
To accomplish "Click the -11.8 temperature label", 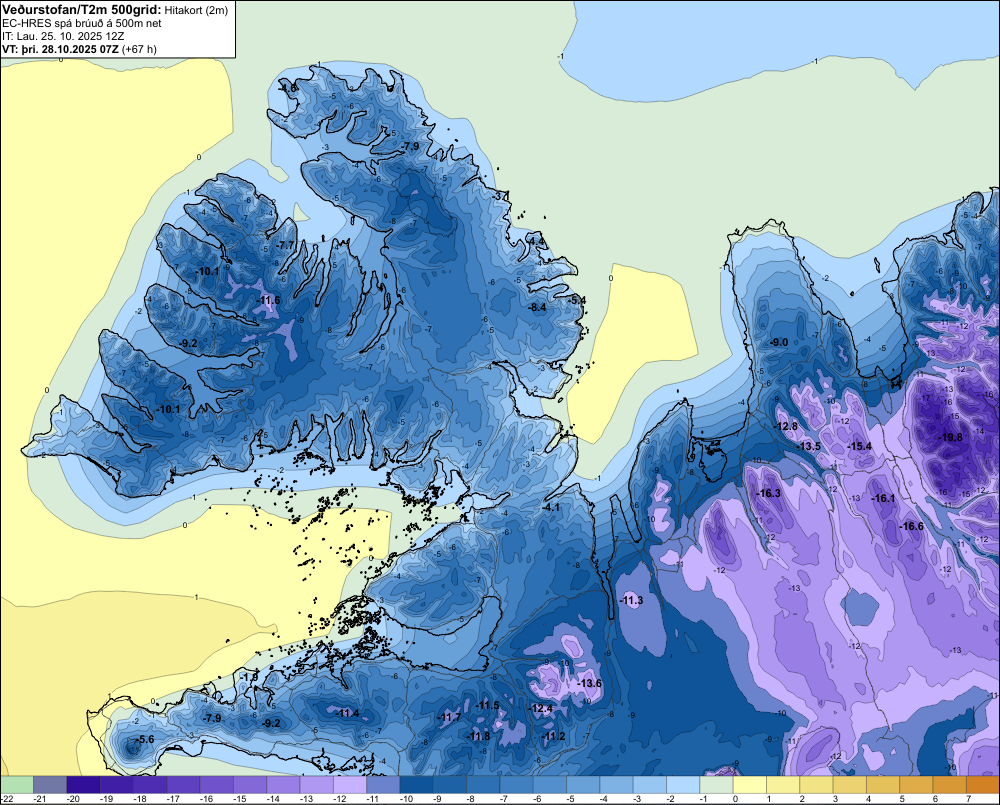I will coord(478,736).
